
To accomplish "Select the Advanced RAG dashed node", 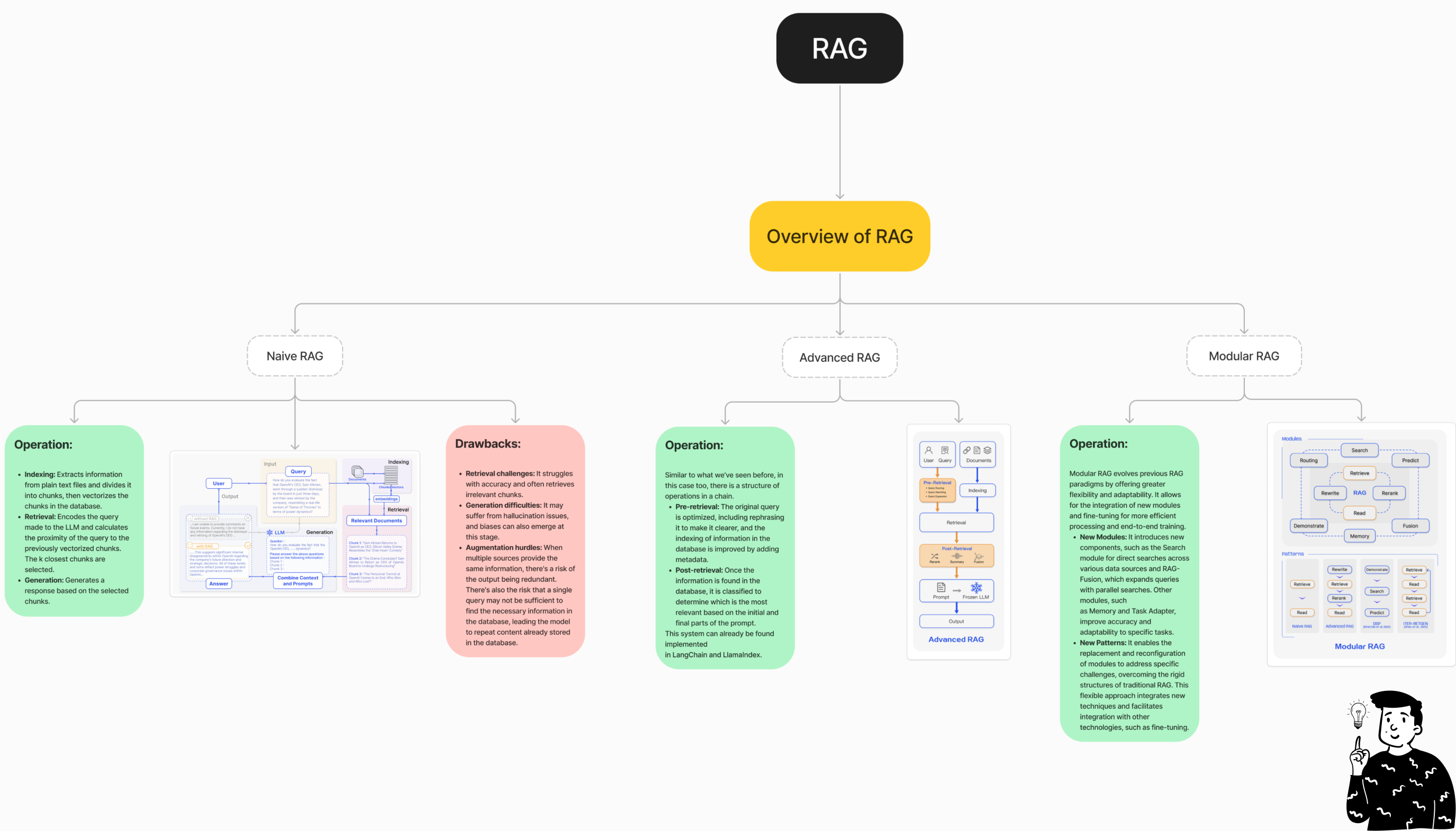I will pyautogui.click(x=839, y=358).
